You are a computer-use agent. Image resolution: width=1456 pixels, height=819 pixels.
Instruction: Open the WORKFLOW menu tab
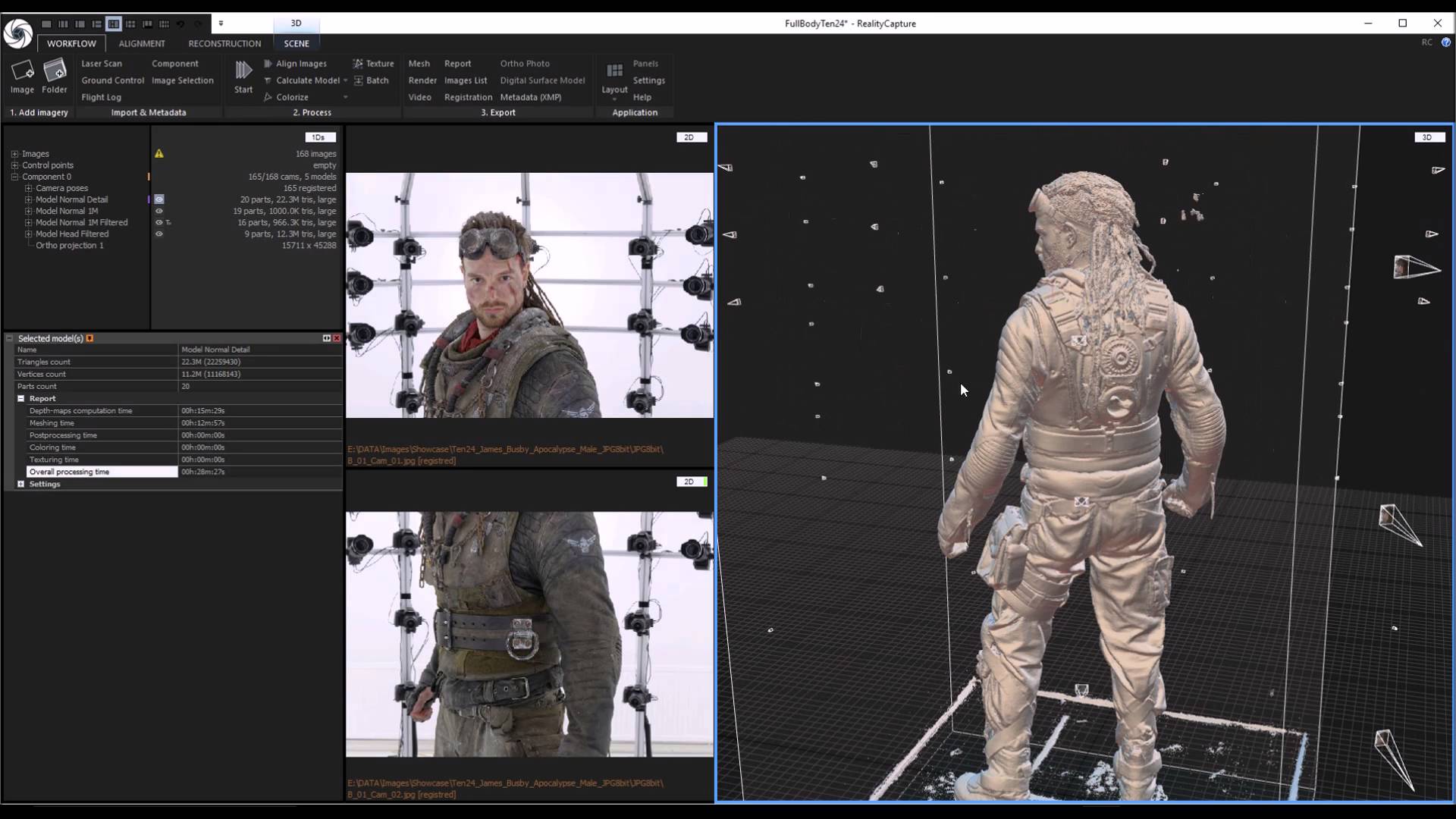[71, 43]
